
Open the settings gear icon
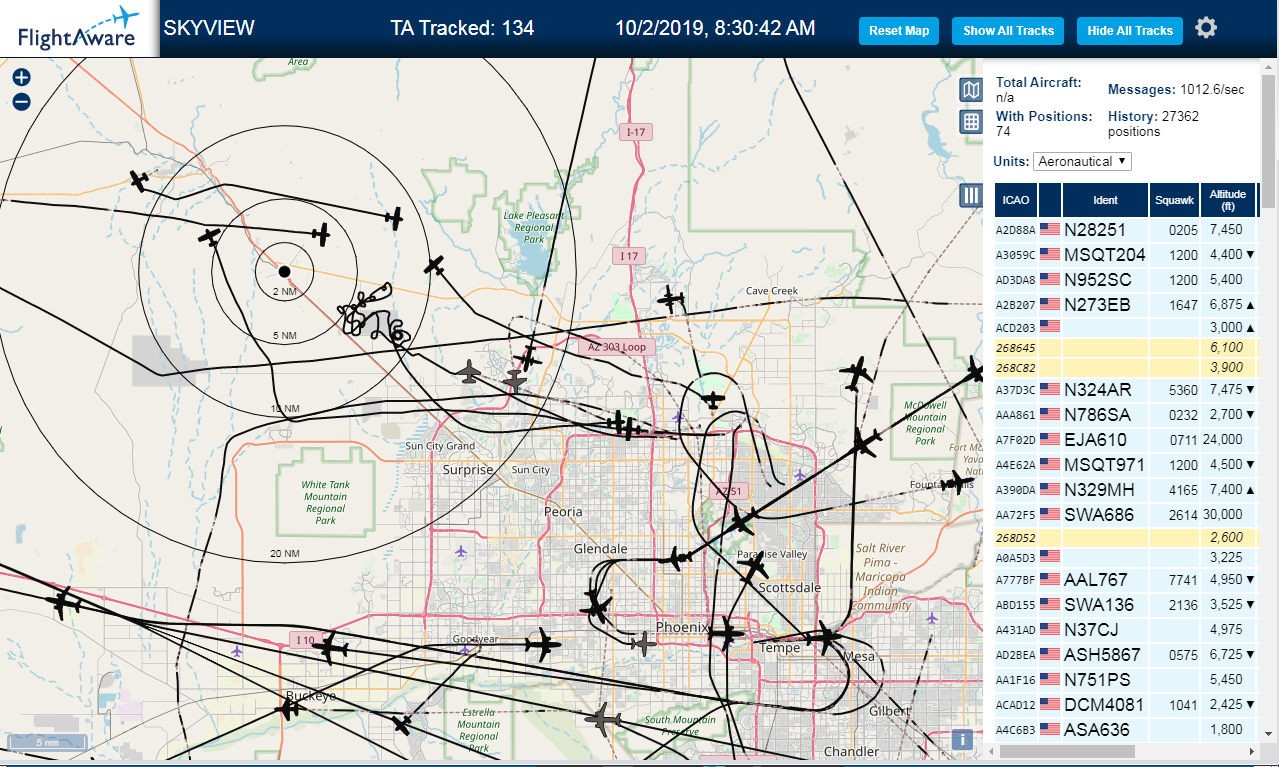pos(1206,28)
